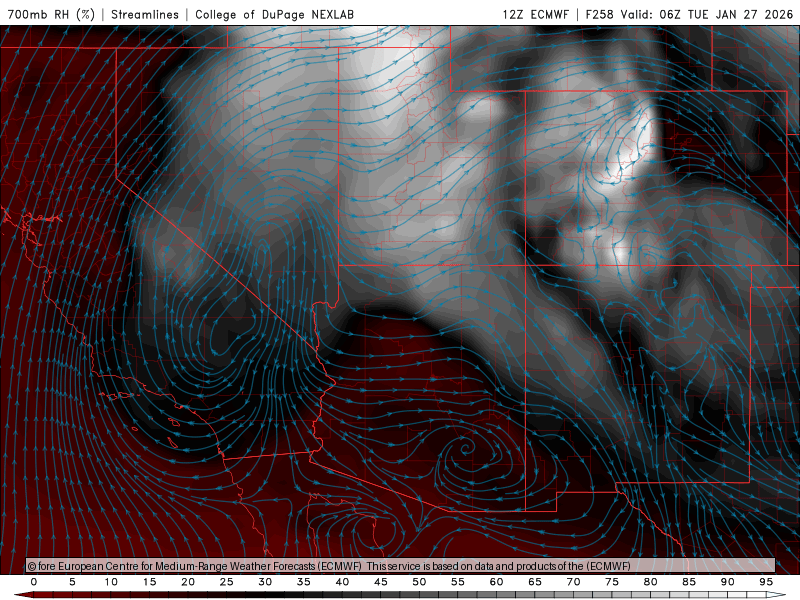Viewport: 800px width, 600px height.
Task: Click the 10 value on color scale
Action: 111,582
